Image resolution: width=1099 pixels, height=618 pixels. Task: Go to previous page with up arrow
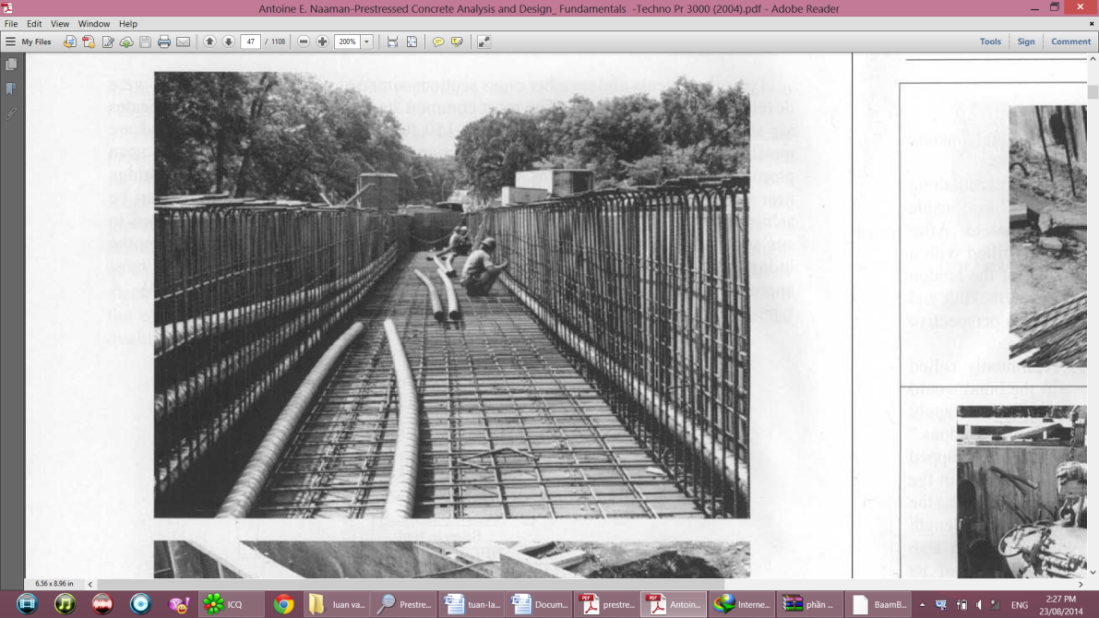coord(210,42)
